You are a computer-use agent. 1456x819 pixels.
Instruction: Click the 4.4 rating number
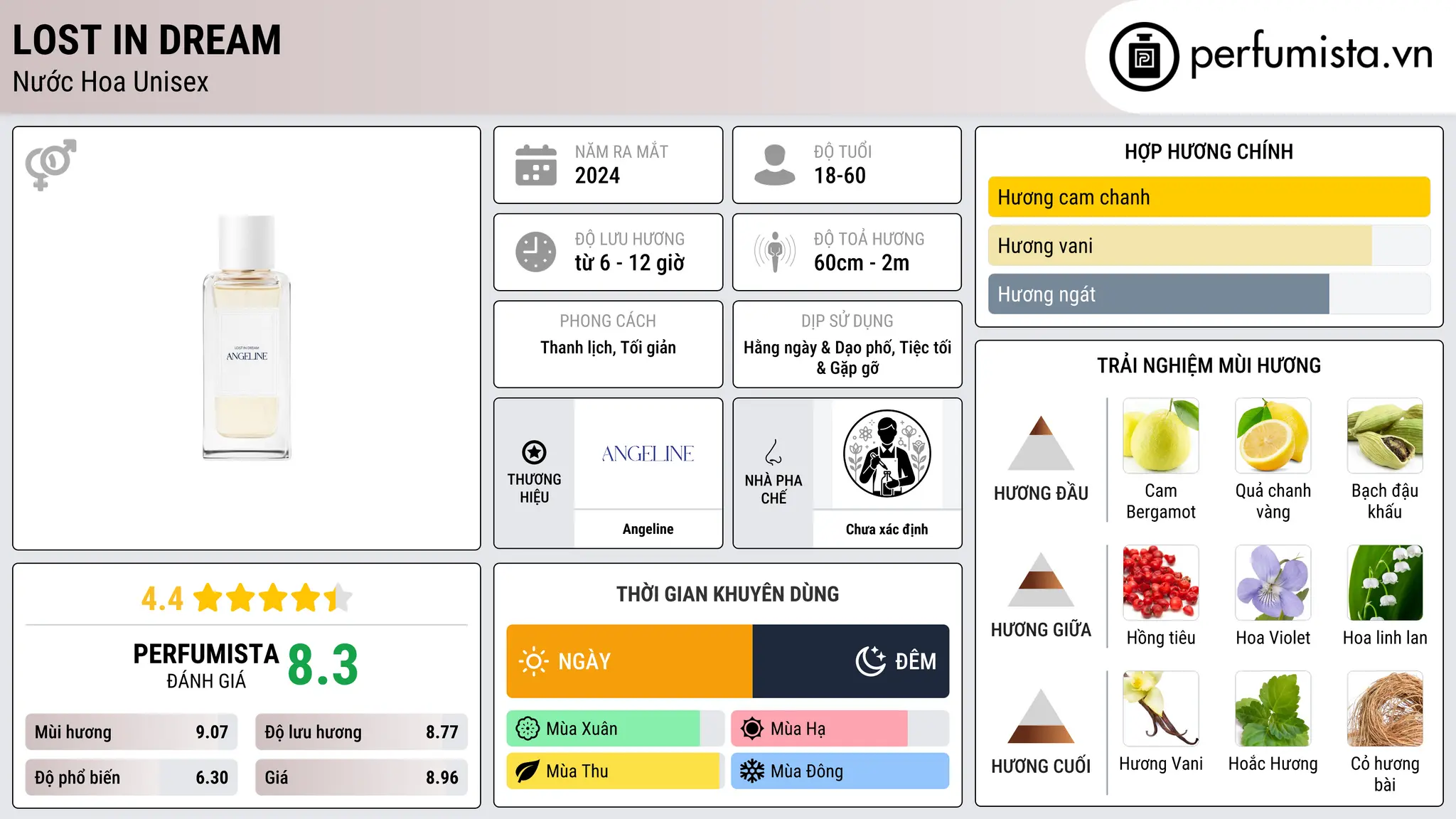162,599
